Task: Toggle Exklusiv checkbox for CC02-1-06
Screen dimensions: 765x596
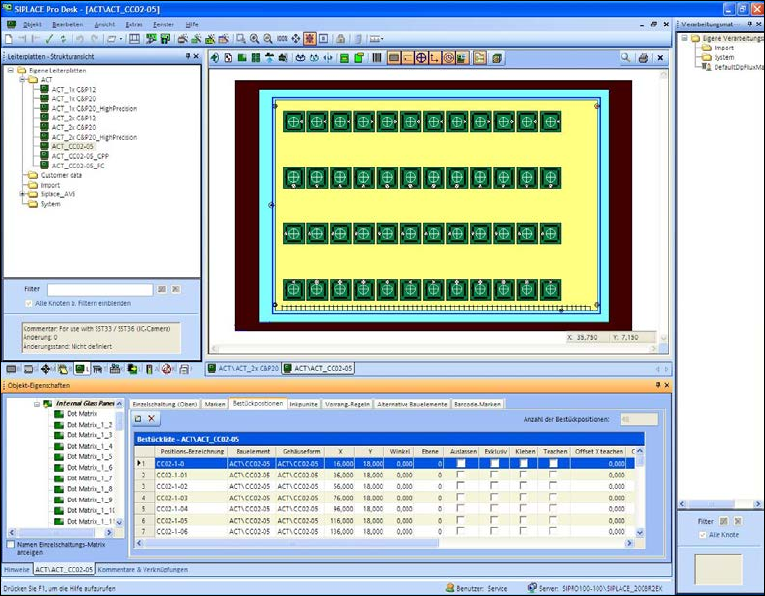Action: (494, 532)
